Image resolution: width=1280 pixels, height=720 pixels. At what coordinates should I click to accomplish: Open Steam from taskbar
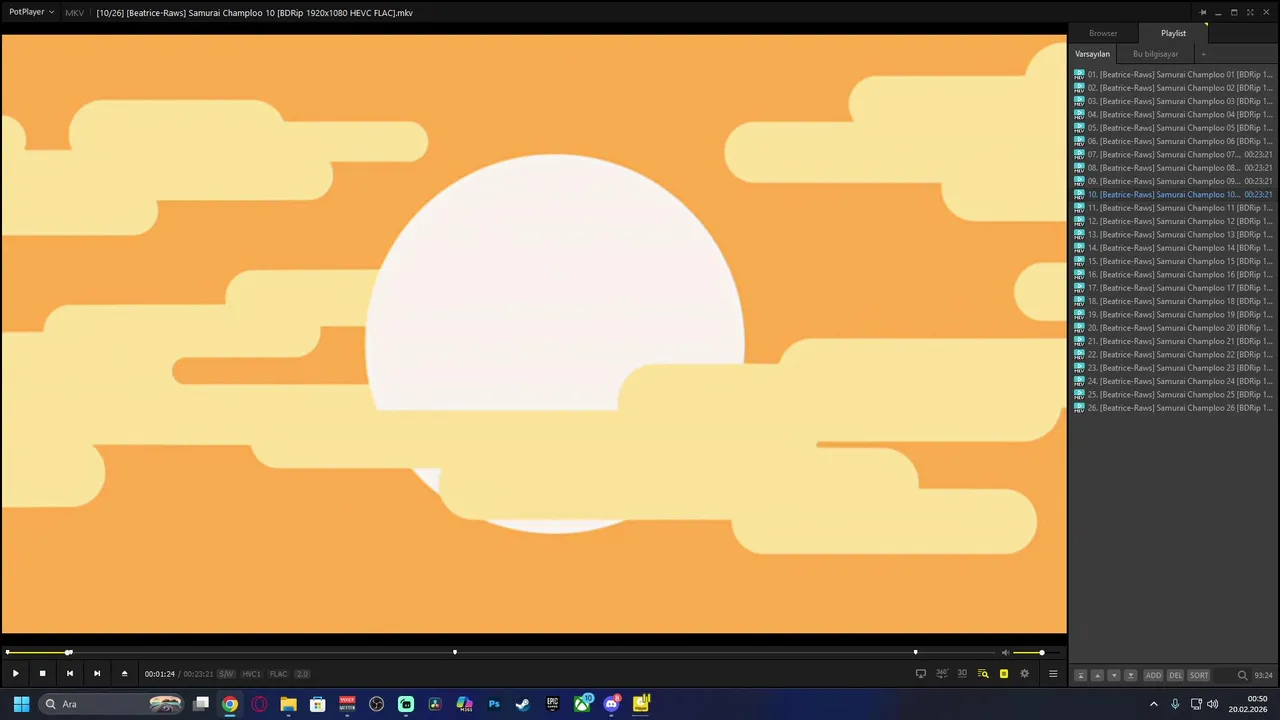pyautogui.click(x=523, y=704)
